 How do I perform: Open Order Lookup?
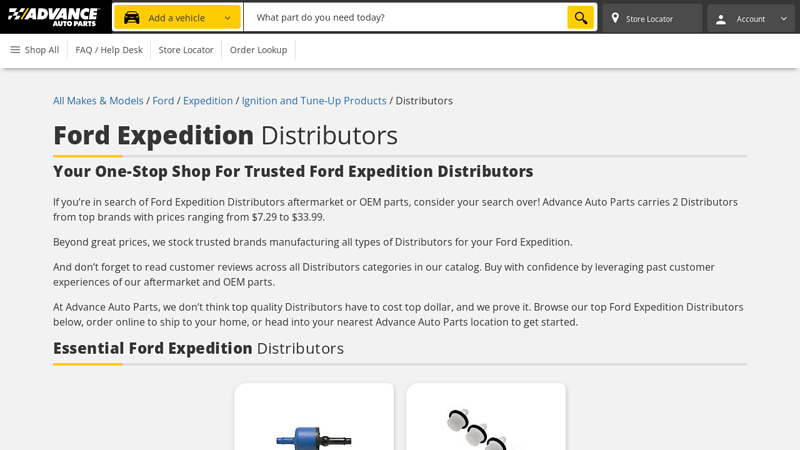click(x=258, y=50)
